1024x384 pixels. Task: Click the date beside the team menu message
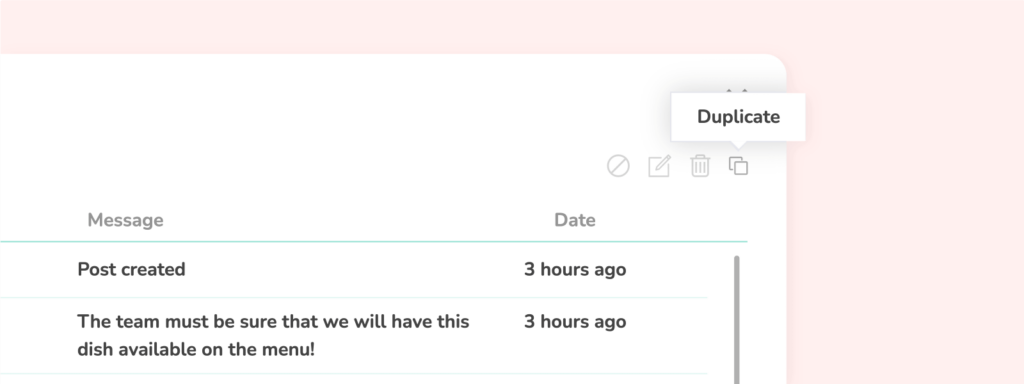coord(575,322)
